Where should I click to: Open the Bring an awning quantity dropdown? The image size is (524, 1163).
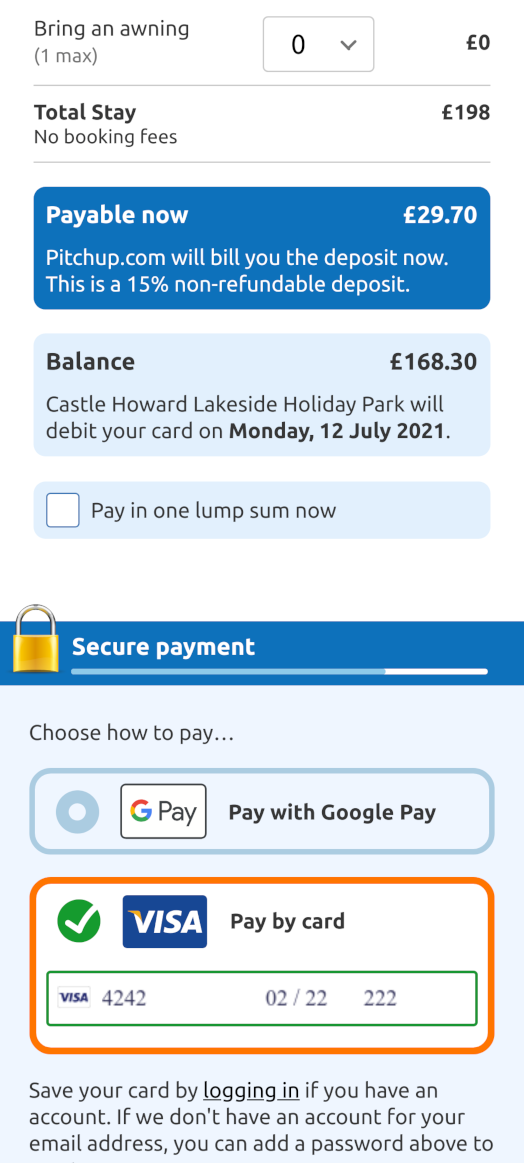click(x=318, y=45)
